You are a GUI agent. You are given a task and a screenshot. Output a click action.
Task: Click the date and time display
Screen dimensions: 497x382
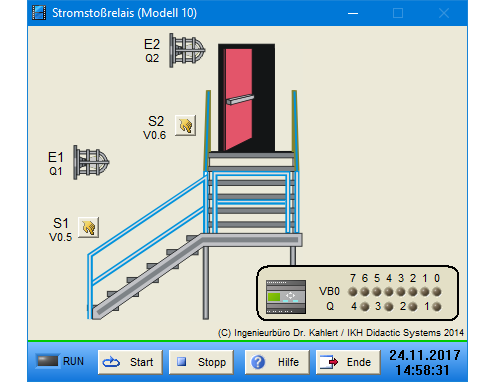(424, 363)
